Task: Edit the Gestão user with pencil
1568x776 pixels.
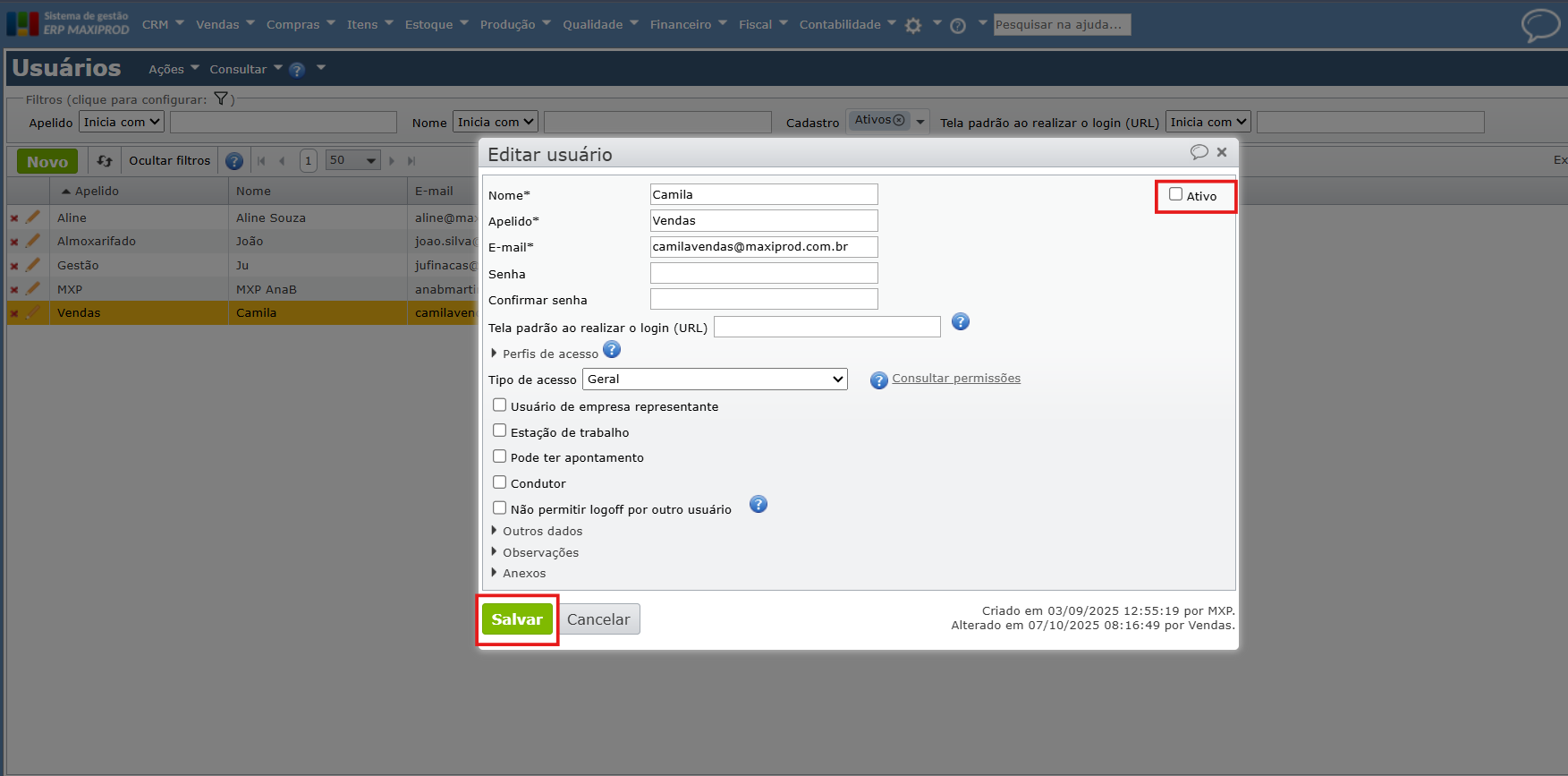Action: (33, 264)
